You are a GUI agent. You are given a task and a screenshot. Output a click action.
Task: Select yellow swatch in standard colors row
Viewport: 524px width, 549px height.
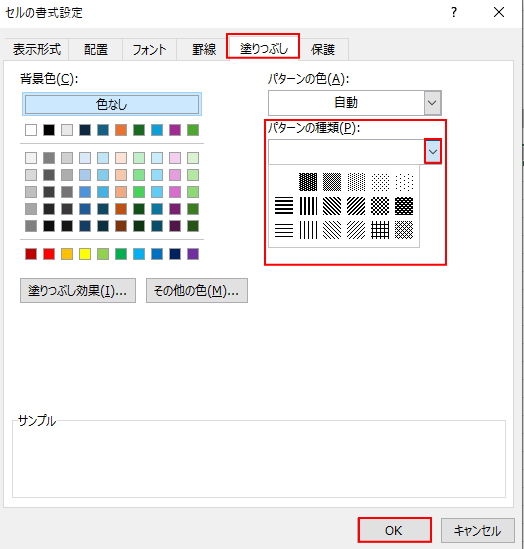click(85, 254)
